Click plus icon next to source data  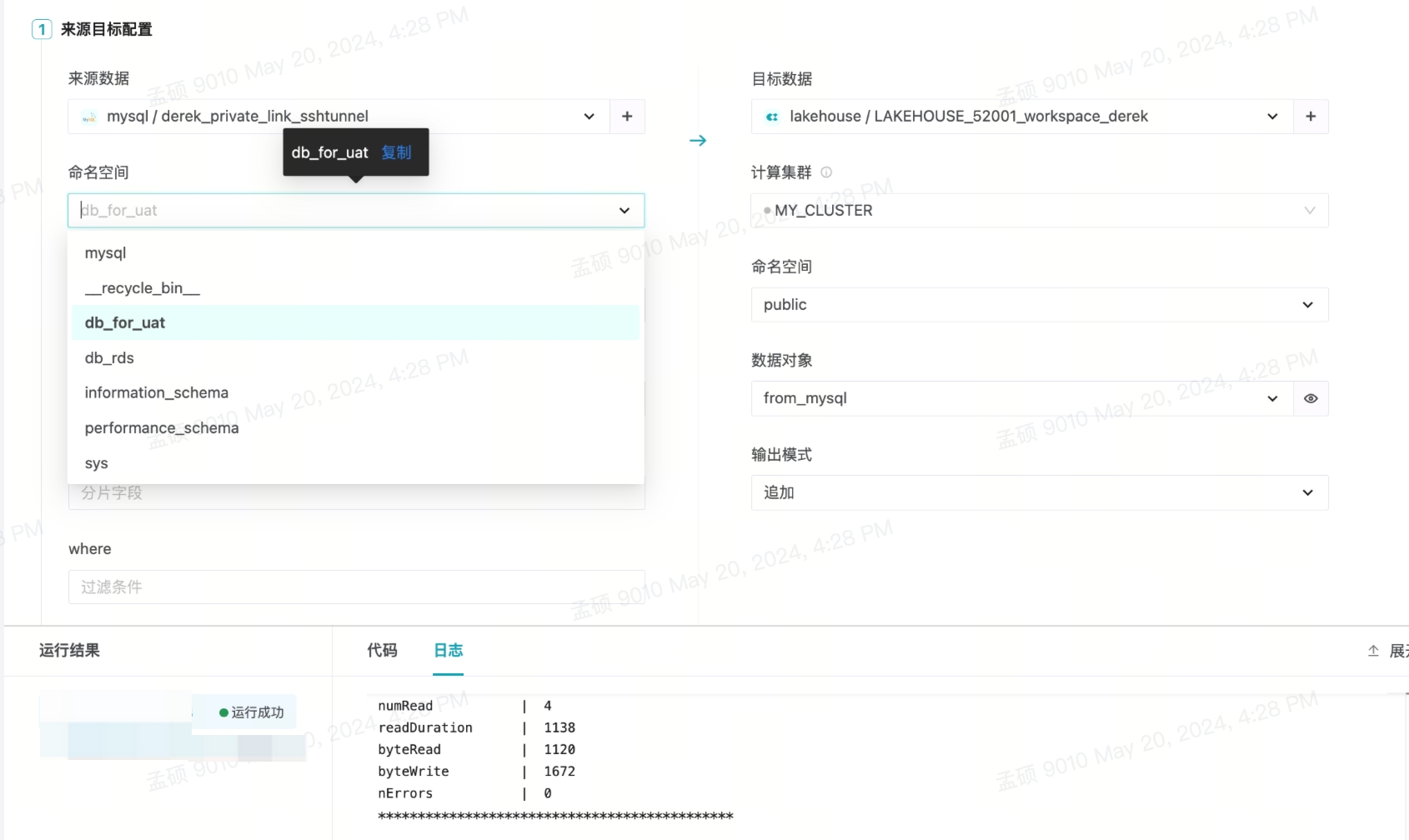(627, 117)
